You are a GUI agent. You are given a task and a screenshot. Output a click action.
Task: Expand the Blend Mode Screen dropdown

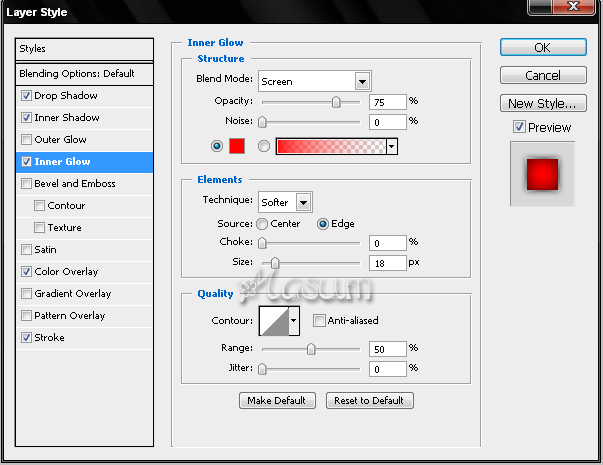click(x=362, y=82)
